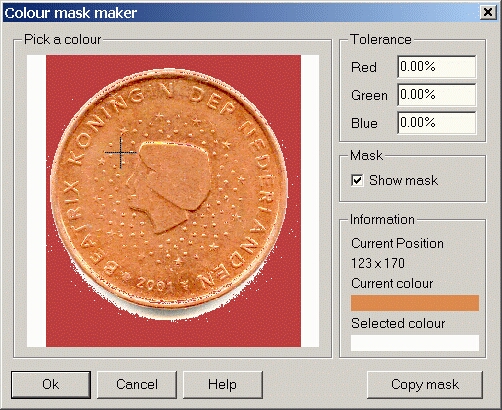Image resolution: width=502 pixels, height=410 pixels.
Task: Click the position value 123 x 170
Action: point(378,263)
